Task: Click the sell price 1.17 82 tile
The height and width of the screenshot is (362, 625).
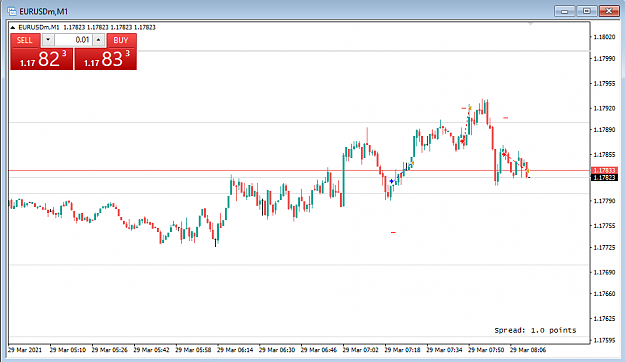Action: tap(42, 59)
